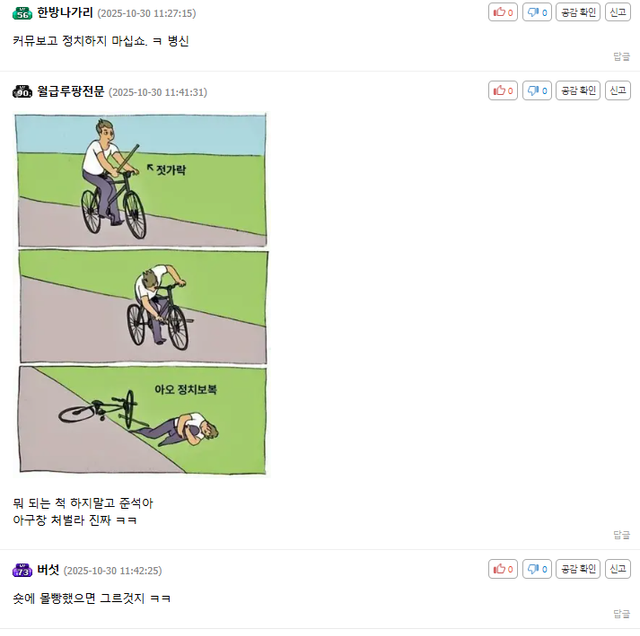Viewport: 640px width, 636px height.
Task: Open the bicycle meme image
Action: [142, 294]
